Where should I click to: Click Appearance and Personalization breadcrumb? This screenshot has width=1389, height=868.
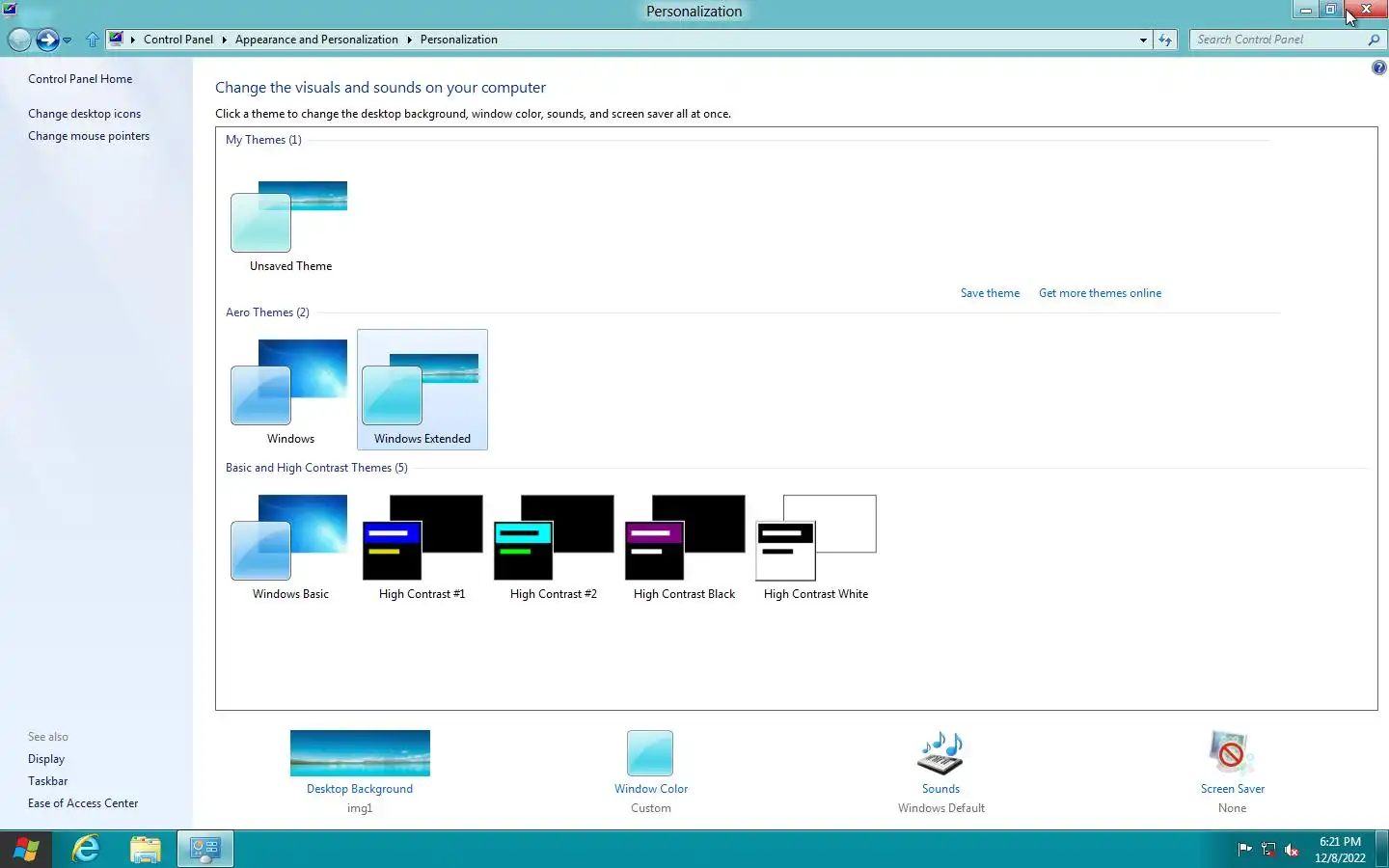click(x=316, y=40)
